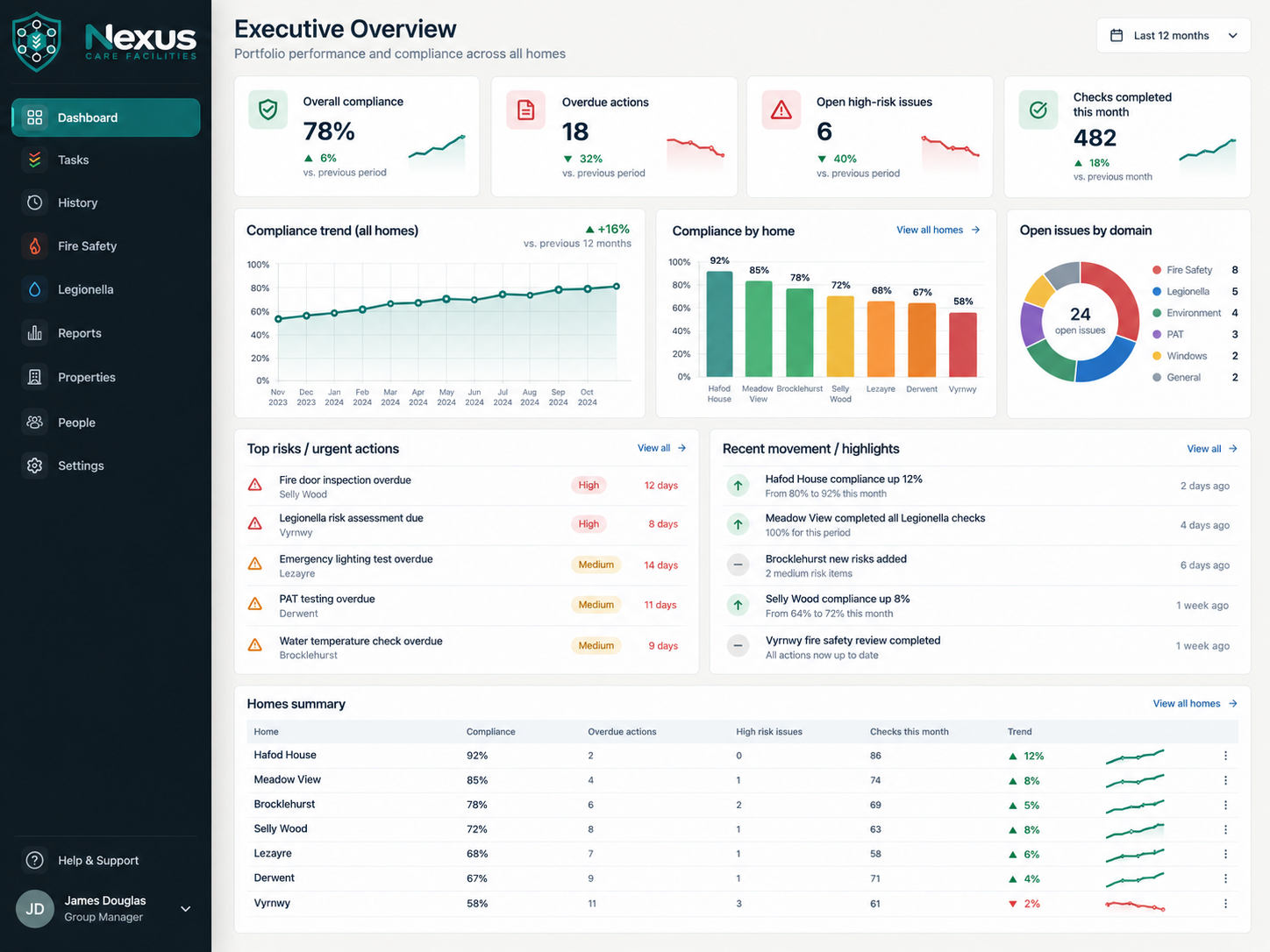Click the Settings gear icon
Image resolution: width=1270 pixels, height=952 pixels.
pos(35,465)
